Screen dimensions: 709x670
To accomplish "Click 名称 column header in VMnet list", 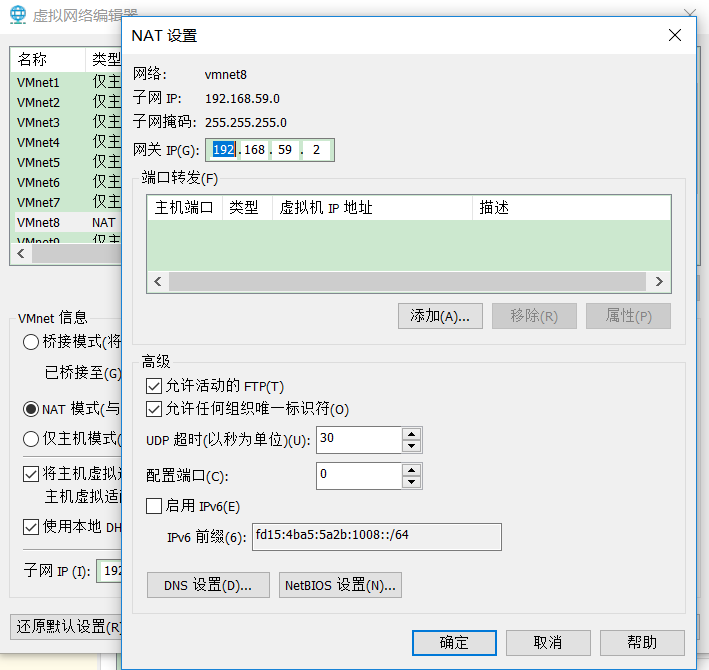I will 48,59.
